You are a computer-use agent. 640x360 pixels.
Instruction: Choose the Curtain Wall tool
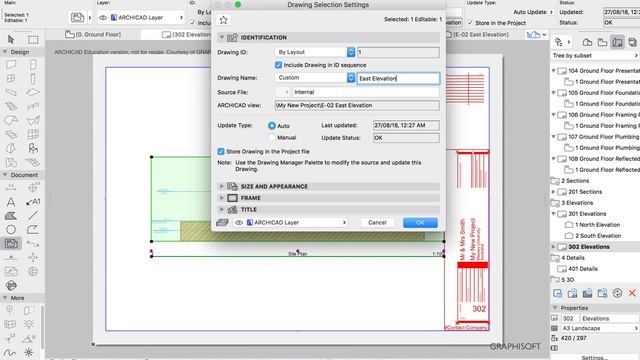(x=33, y=134)
